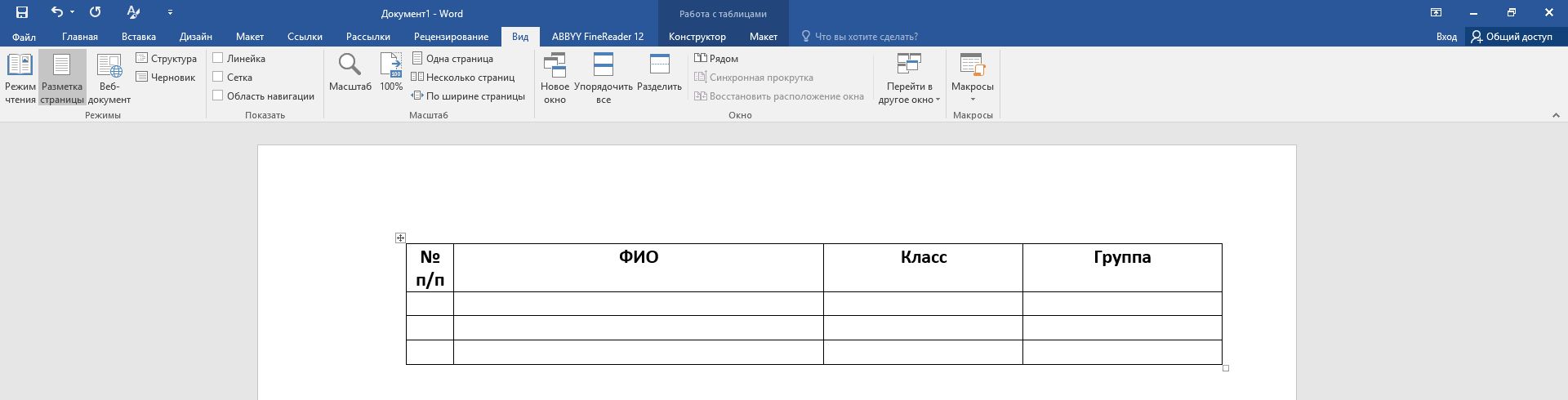Image resolution: width=1568 pixels, height=400 pixels.
Task: Click the table resize handle at bottom-right corner
Action: [x=1226, y=368]
